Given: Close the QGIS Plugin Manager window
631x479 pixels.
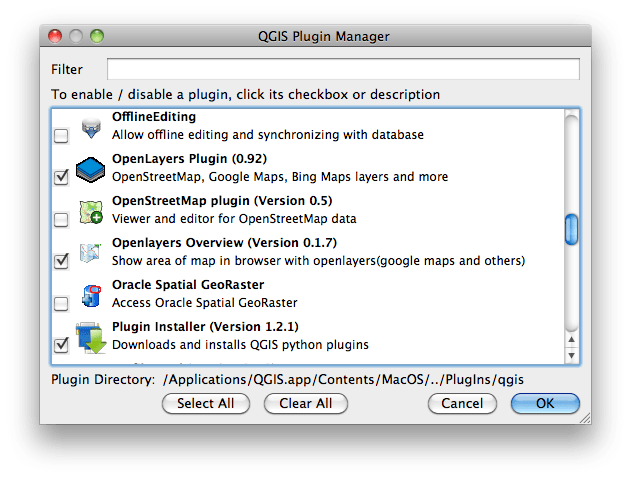Looking at the screenshot, I should pyautogui.click(x=55, y=36).
